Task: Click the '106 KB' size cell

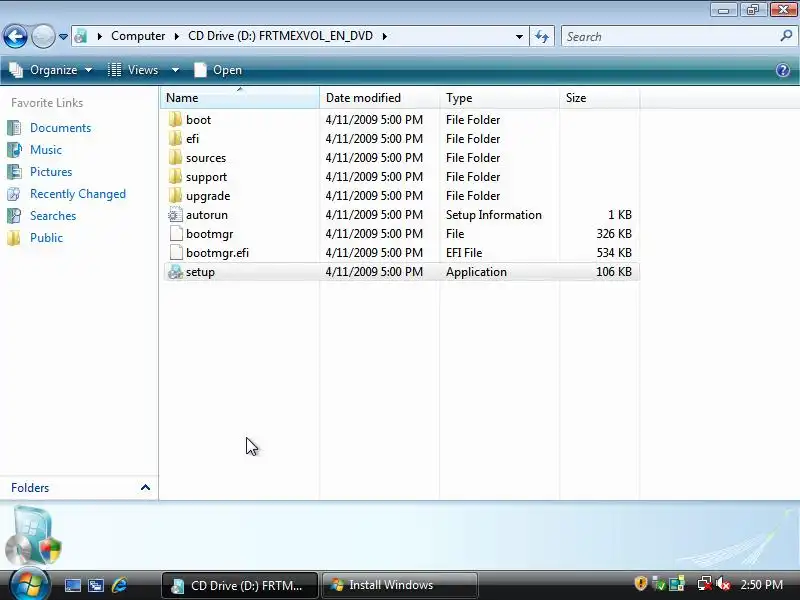Action: pyautogui.click(x=614, y=271)
